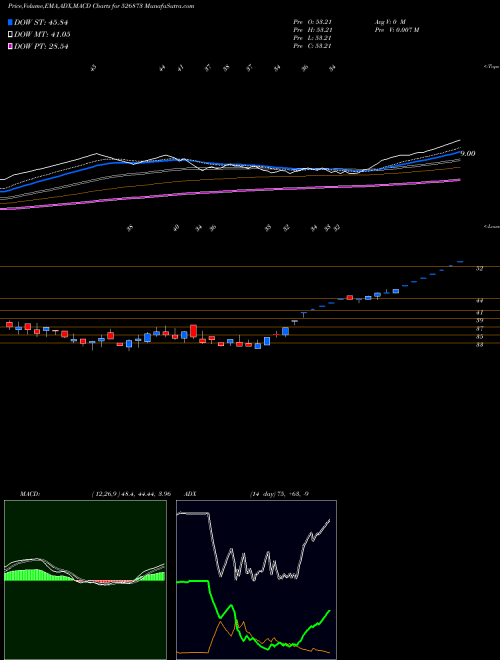This screenshot has width=500, height=660.
Task: Click inside the green MACD histogram chart
Action: point(85,580)
